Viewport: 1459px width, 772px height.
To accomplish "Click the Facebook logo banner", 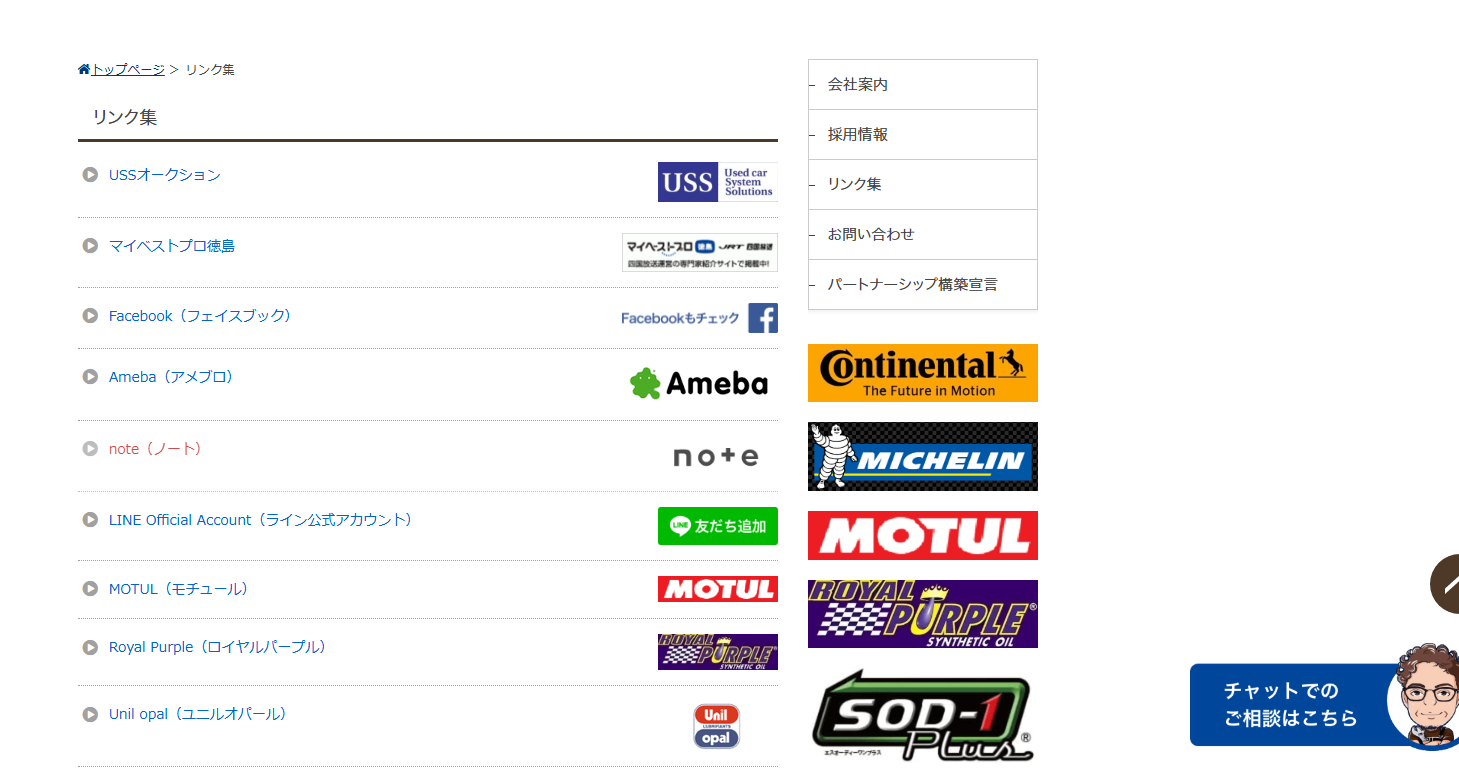I will pos(699,318).
